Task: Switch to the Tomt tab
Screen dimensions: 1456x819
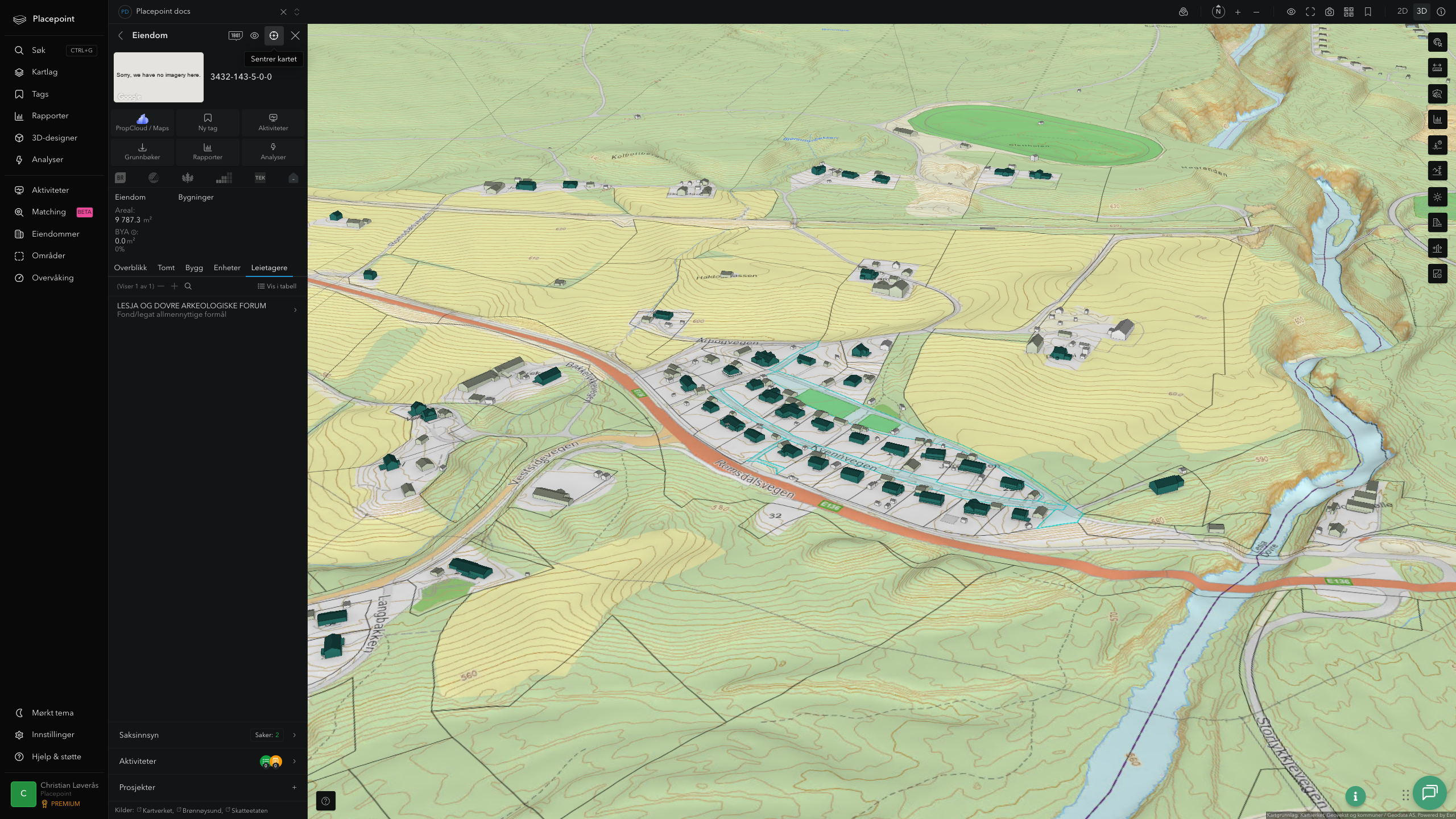Action: 166,268
